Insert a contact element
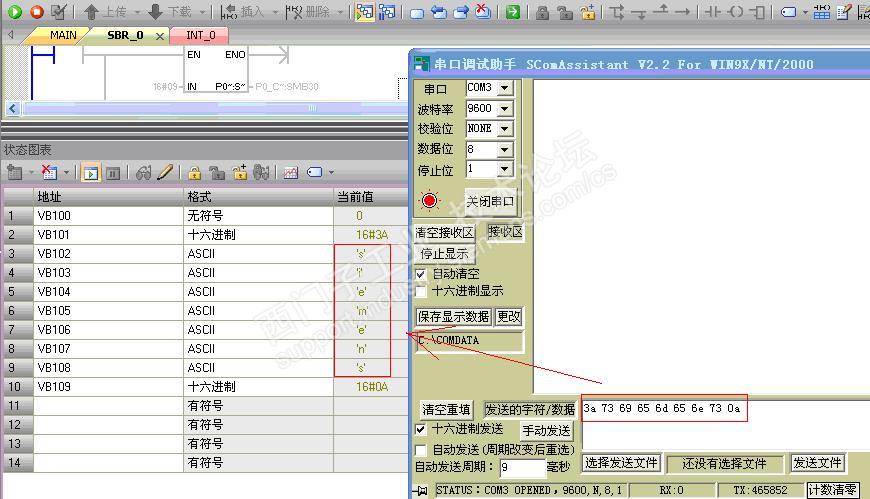The width and height of the screenshot is (870, 499). 712,11
